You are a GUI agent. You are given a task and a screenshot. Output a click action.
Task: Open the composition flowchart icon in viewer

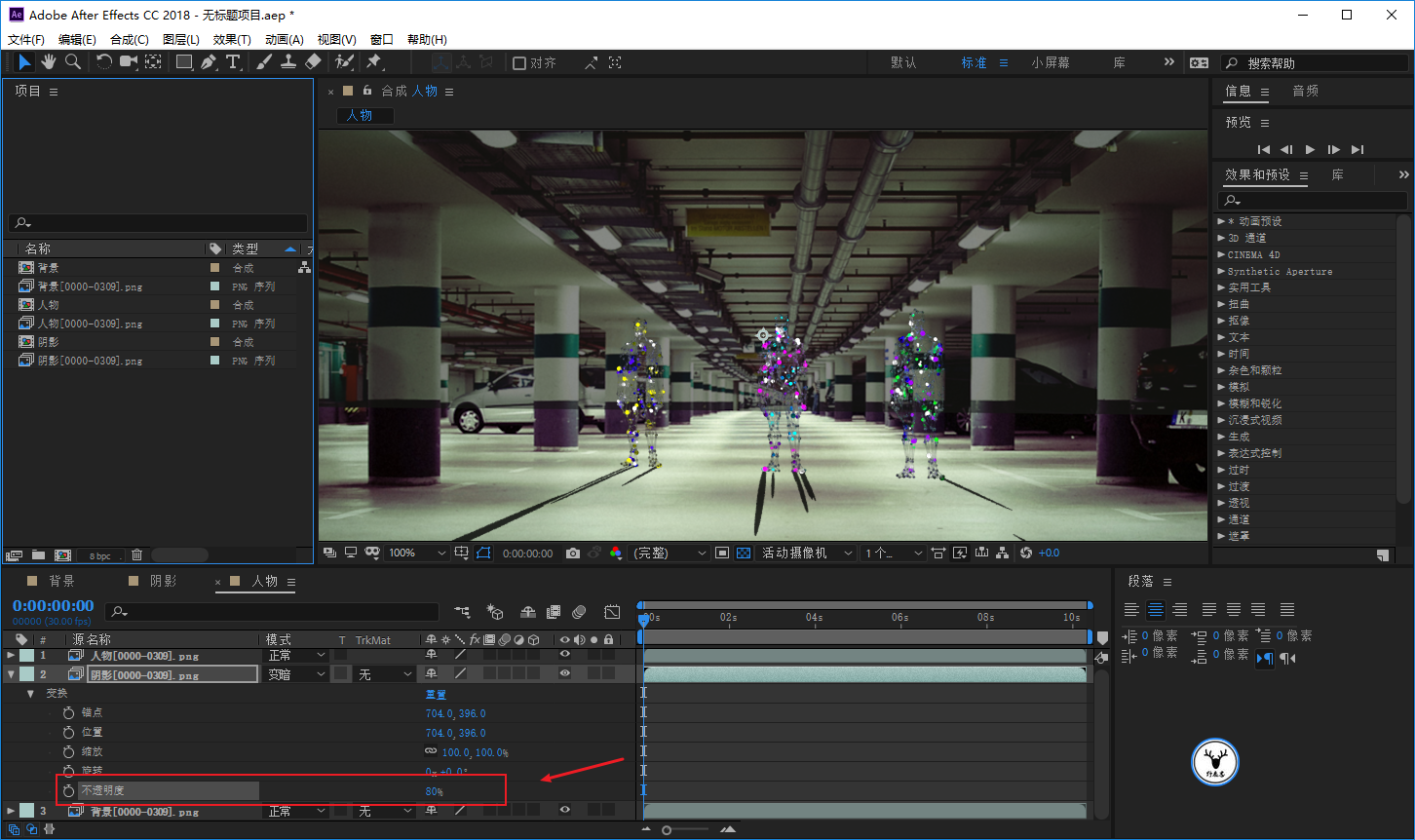tap(1003, 554)
